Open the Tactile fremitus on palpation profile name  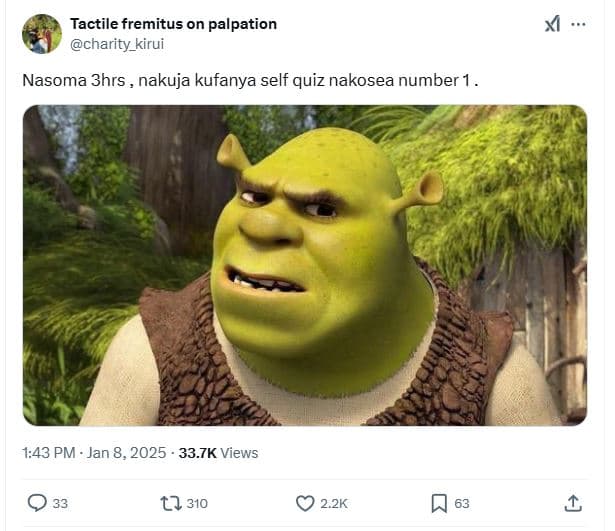173,24
